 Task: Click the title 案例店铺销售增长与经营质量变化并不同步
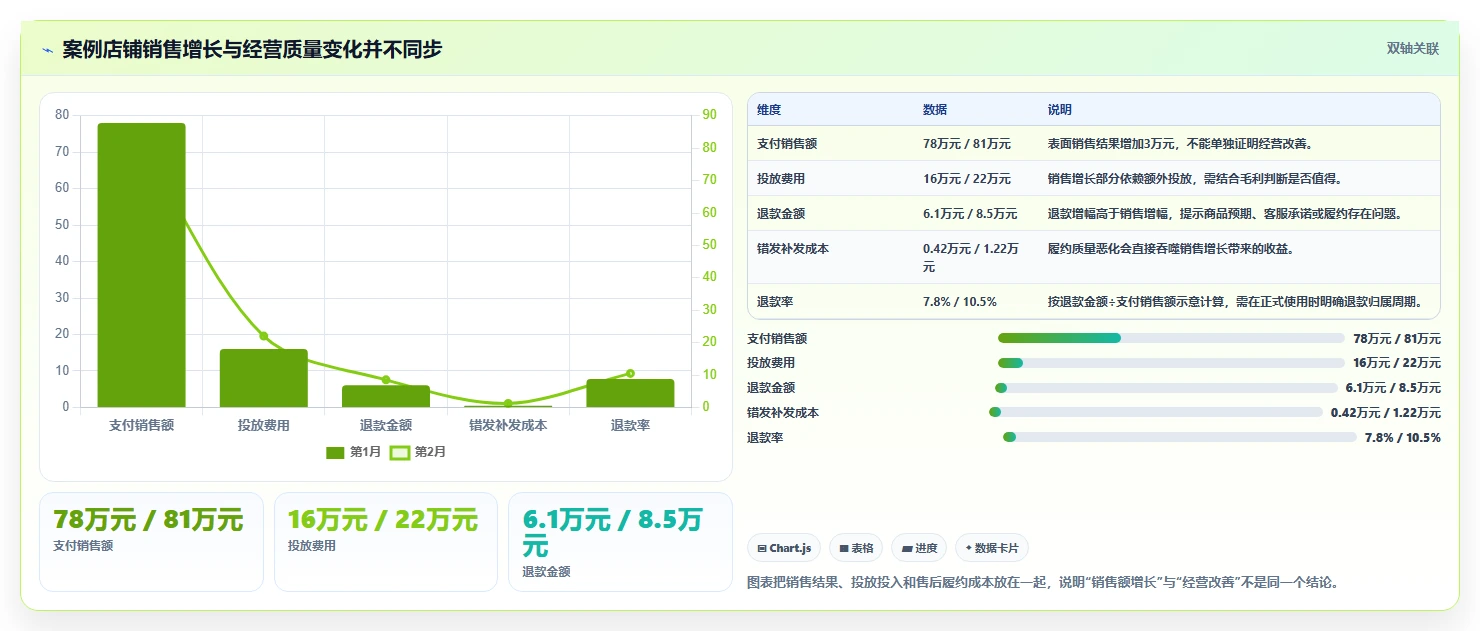[x=252, y=50]
